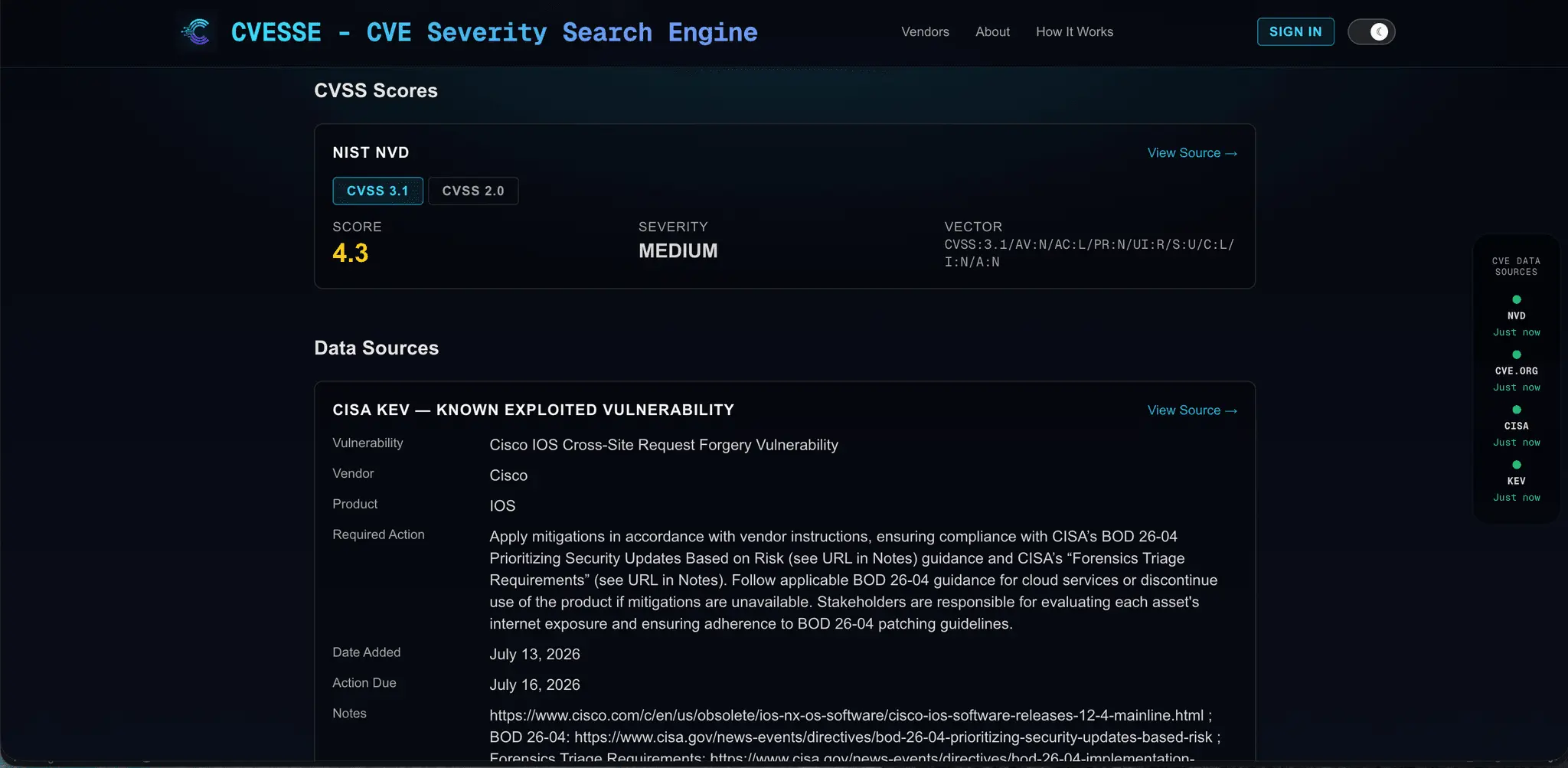Toggle the dark mode switch
The width and height of the screenshot is (1568, 768).
[1371, 31]
